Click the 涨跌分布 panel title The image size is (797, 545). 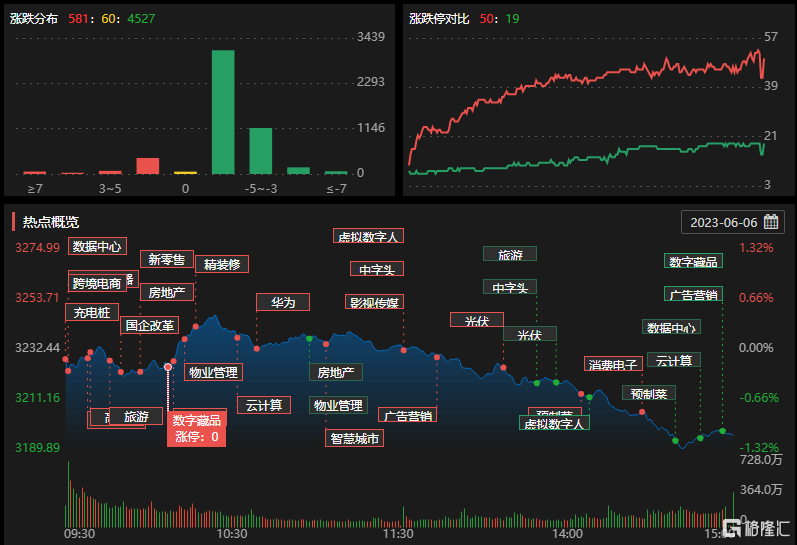coord(34,19)
